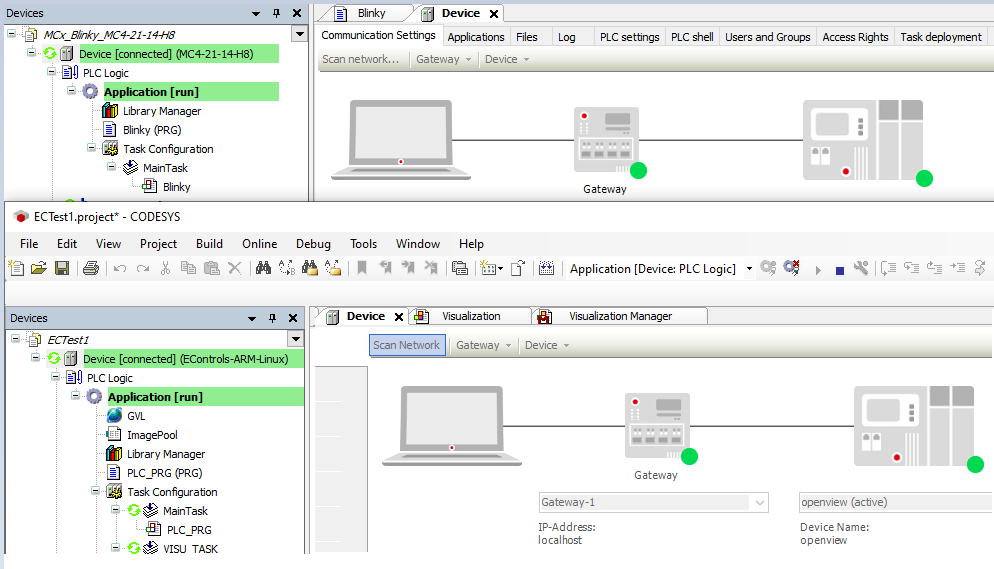Open the Tools menu
This screenshot has height=569, width=994.
[x=363, y=244]
